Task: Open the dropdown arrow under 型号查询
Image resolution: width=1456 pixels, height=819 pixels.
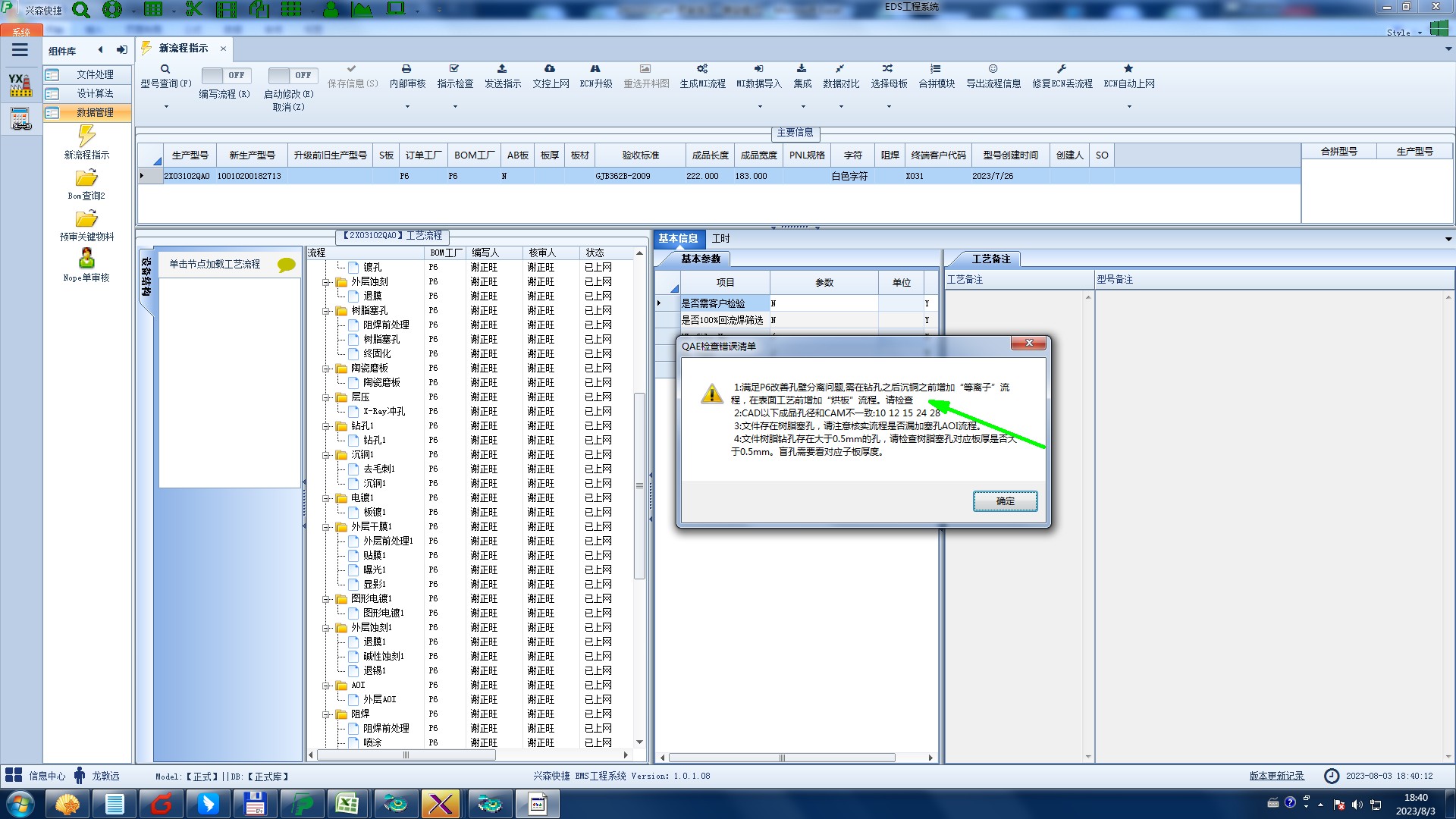Action: click(166, 107)
